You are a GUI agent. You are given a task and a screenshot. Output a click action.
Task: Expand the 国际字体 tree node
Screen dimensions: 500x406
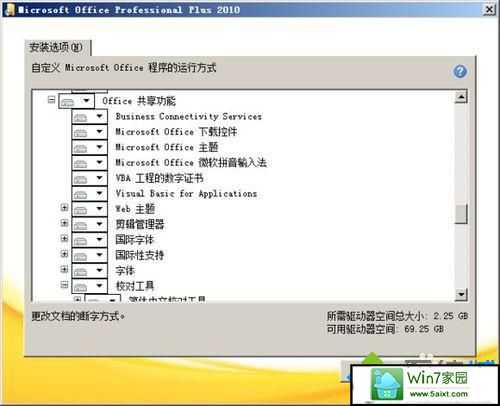(64, 238)
